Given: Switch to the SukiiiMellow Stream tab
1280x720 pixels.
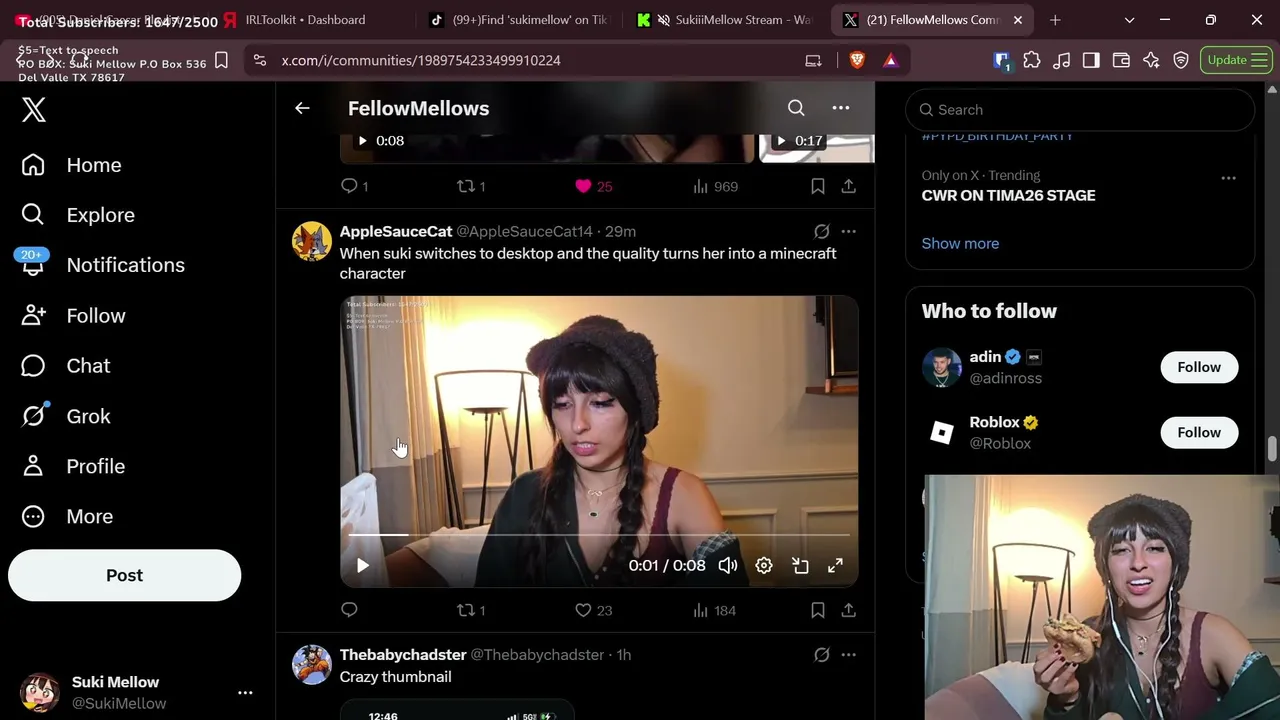Looking at the screenshot, I should pos(725,20).
